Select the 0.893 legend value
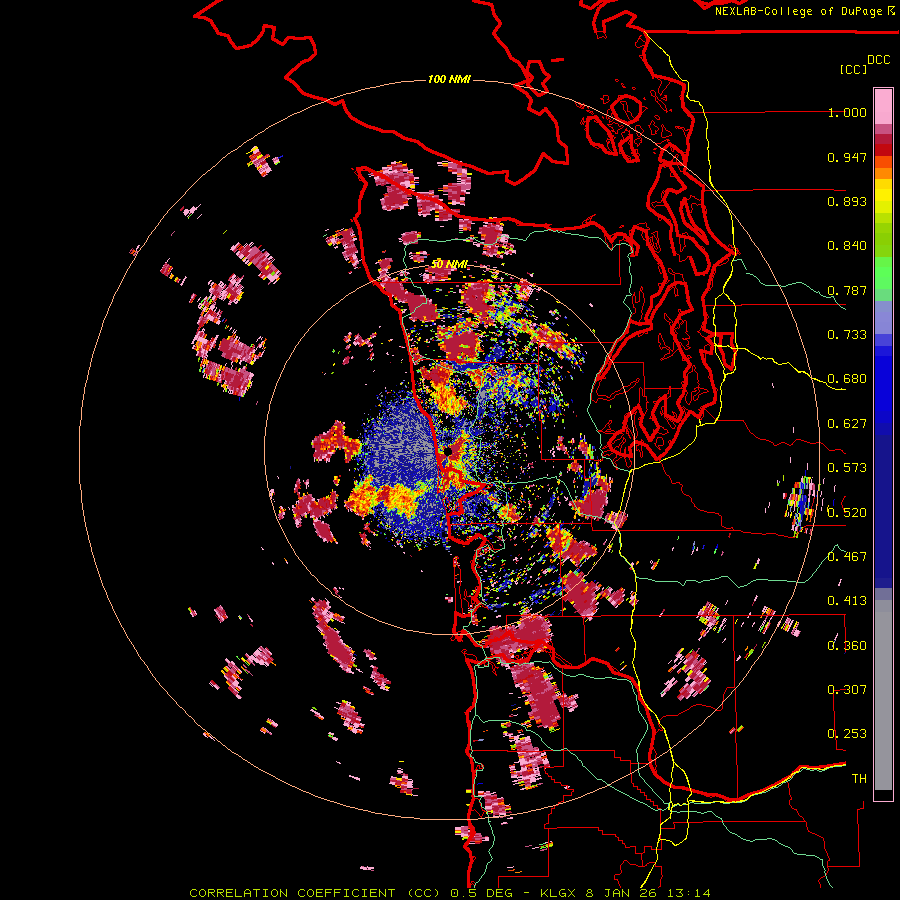This screenshot has width=900, height=900. (847, 201)
